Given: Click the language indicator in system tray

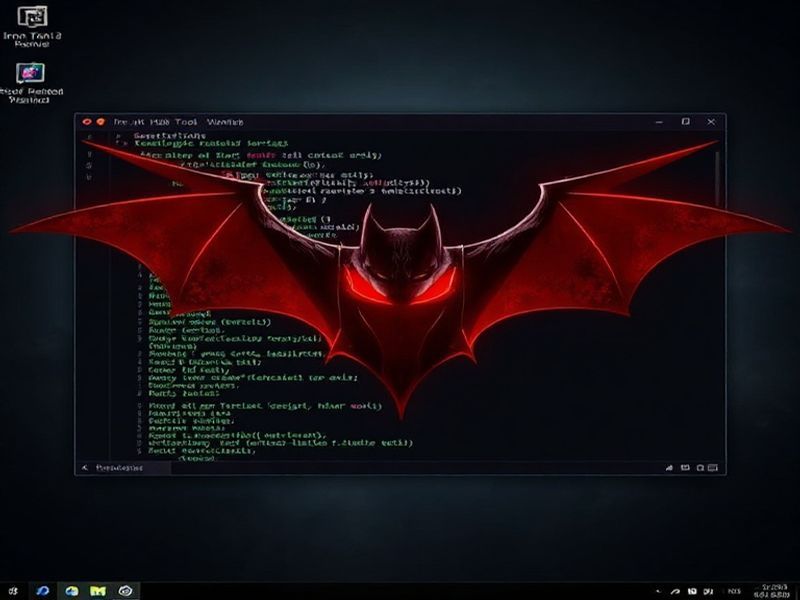Looking at the screenshot, I should click(734, 591).
